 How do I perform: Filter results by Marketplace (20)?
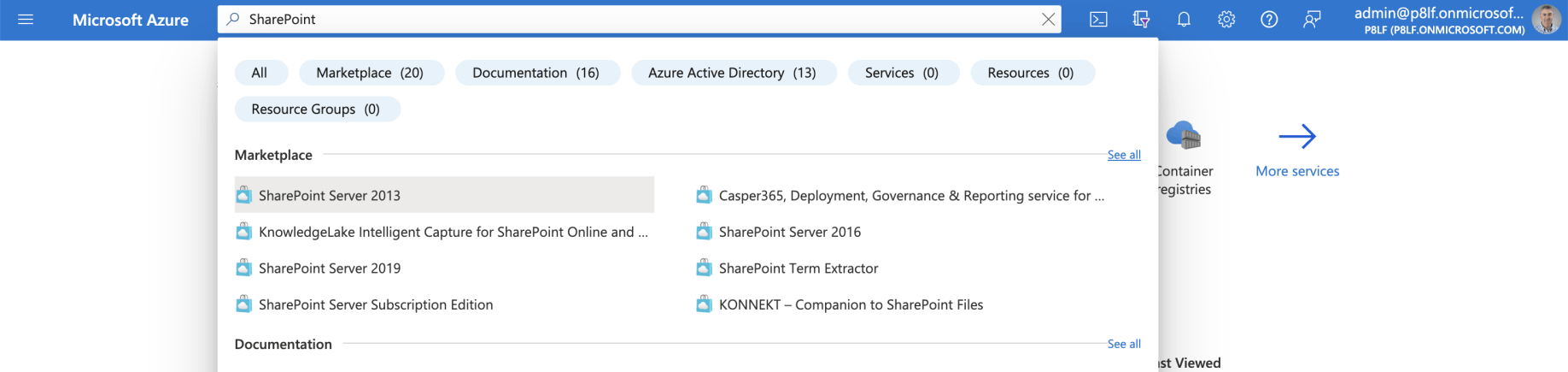pos(370,73)
